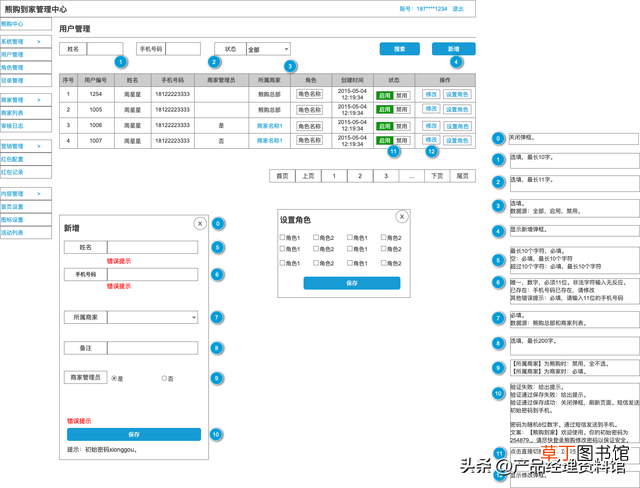Click 修改 for user 1005
The width and height of the screenshot is (640, 488).
coord(431,109)
